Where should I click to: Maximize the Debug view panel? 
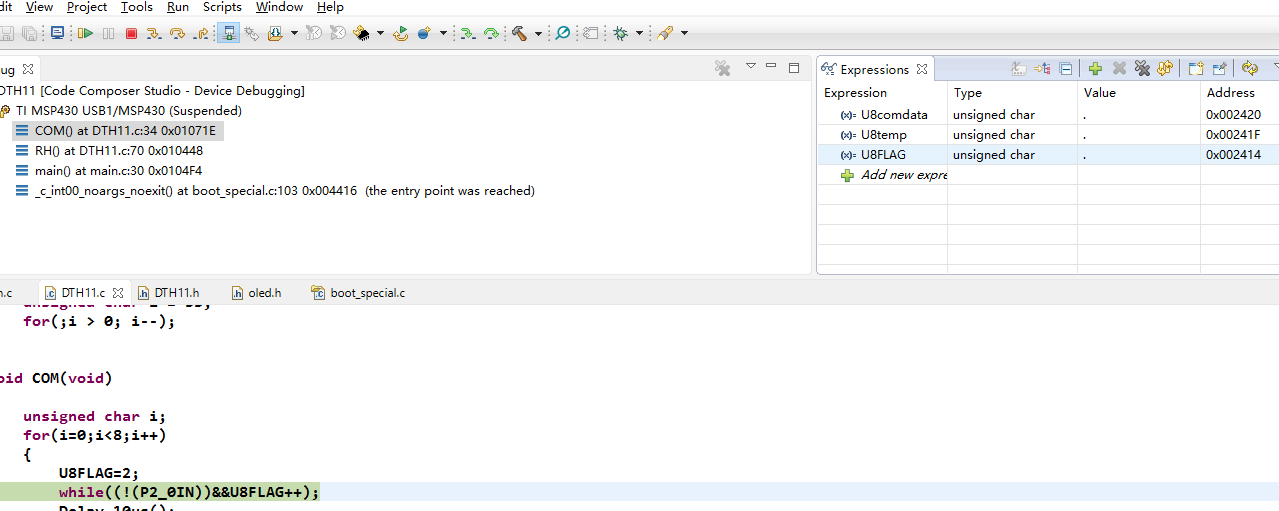[x=794, y=68]
